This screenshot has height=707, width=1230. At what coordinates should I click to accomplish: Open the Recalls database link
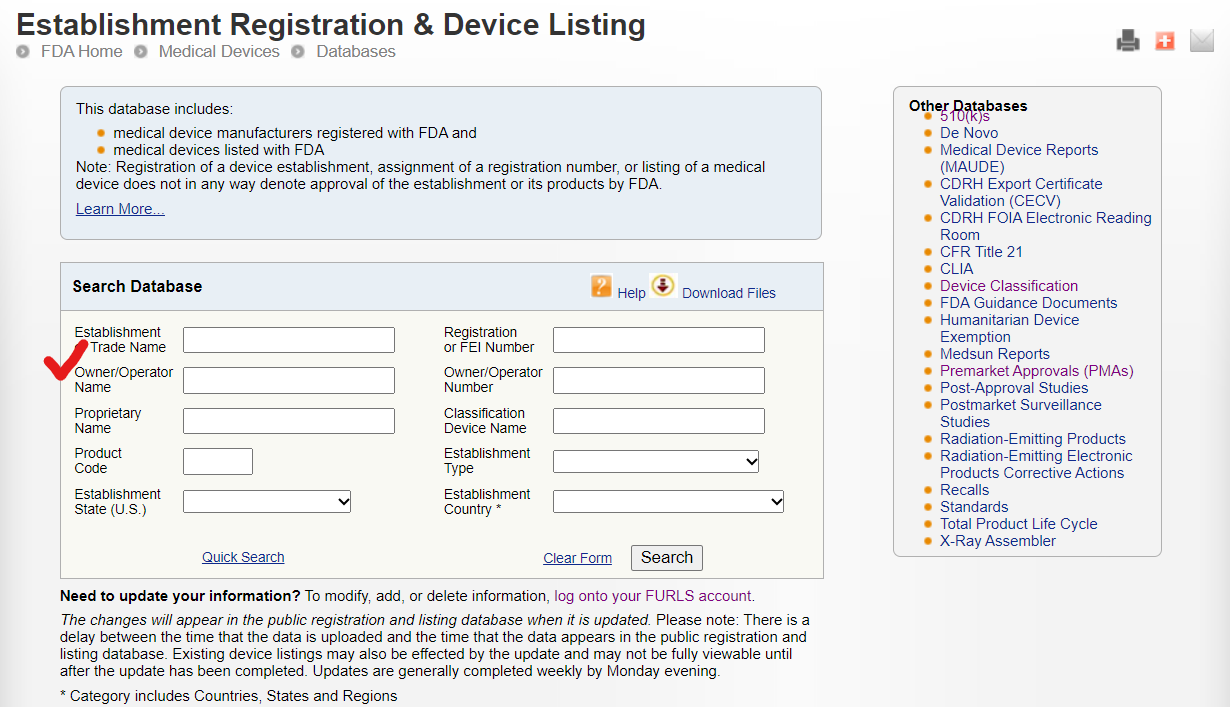964,490
